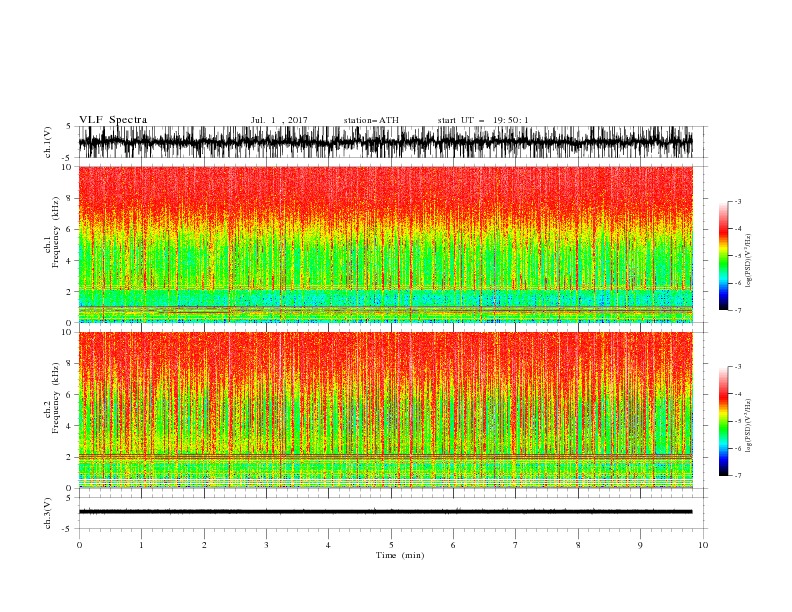The width and height of the screenshot is (792, 612).
Task: Click the "ch.1(V)" waveform axis label
Action: tap(48, 142)
